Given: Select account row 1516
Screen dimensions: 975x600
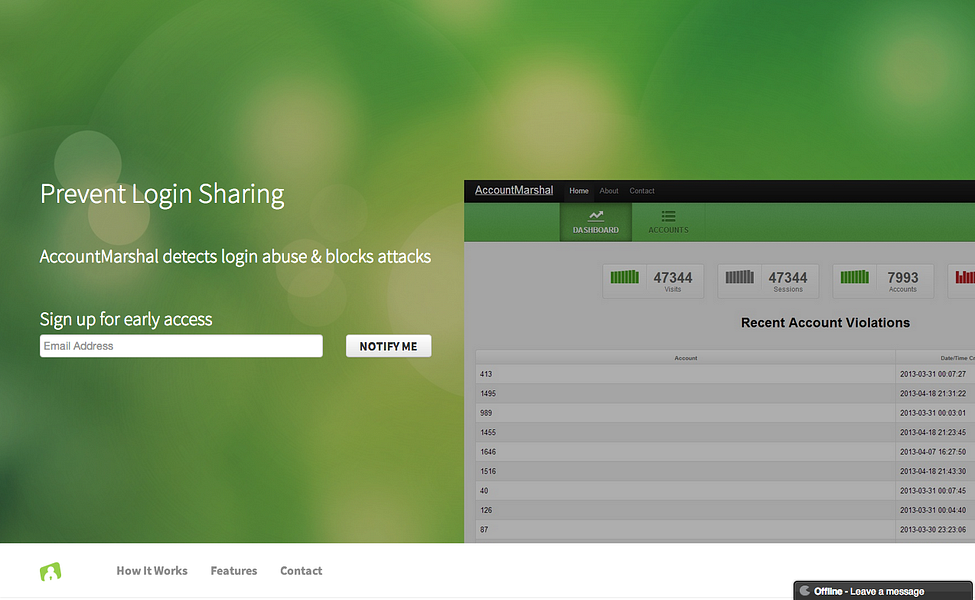Looking at the screenshot, I should [x=685, y=471].
